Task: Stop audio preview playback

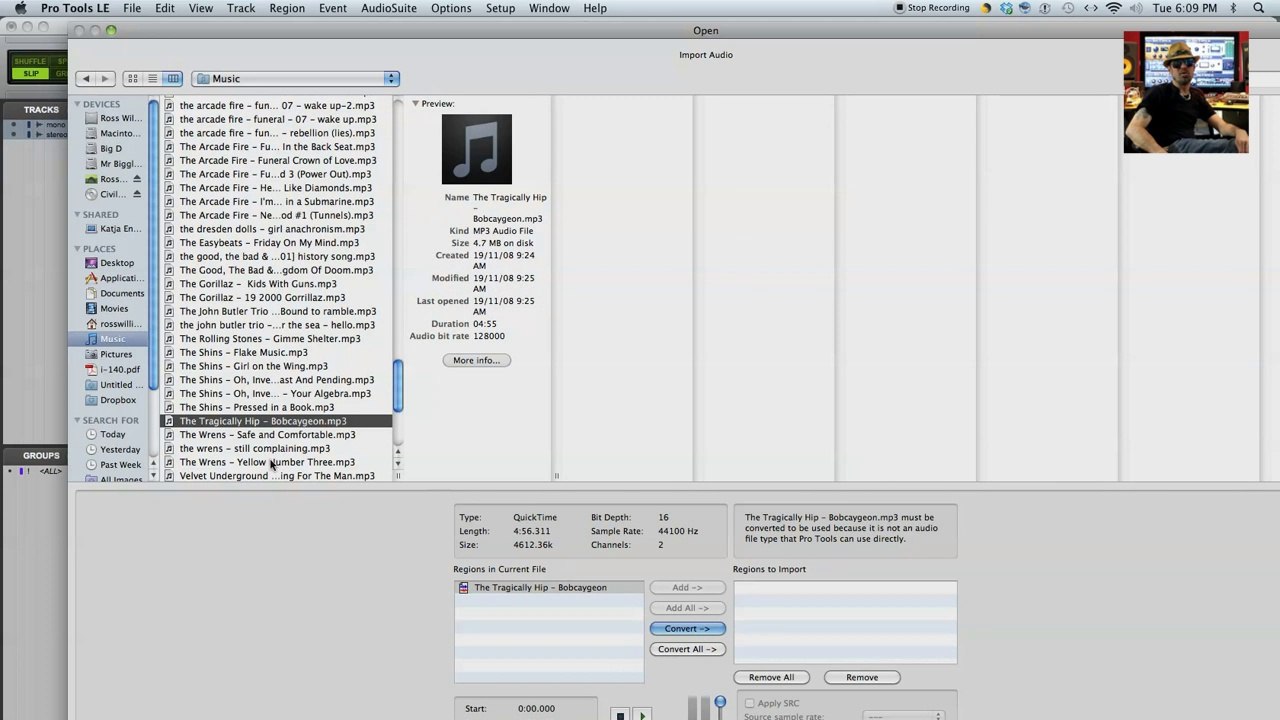Action: click(620, 715)
